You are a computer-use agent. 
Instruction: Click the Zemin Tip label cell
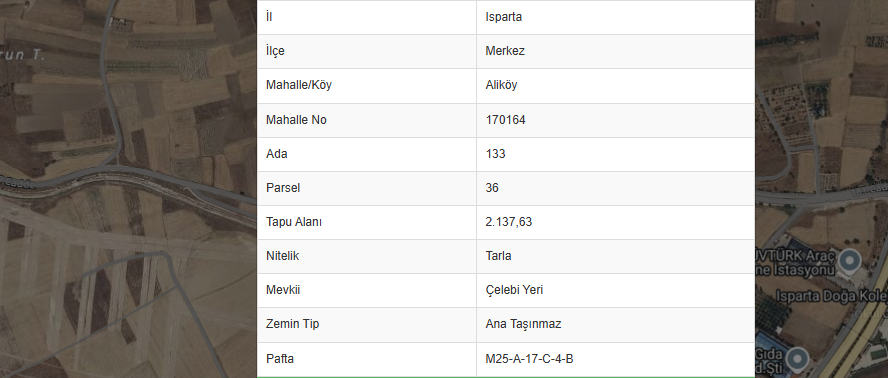367,324
